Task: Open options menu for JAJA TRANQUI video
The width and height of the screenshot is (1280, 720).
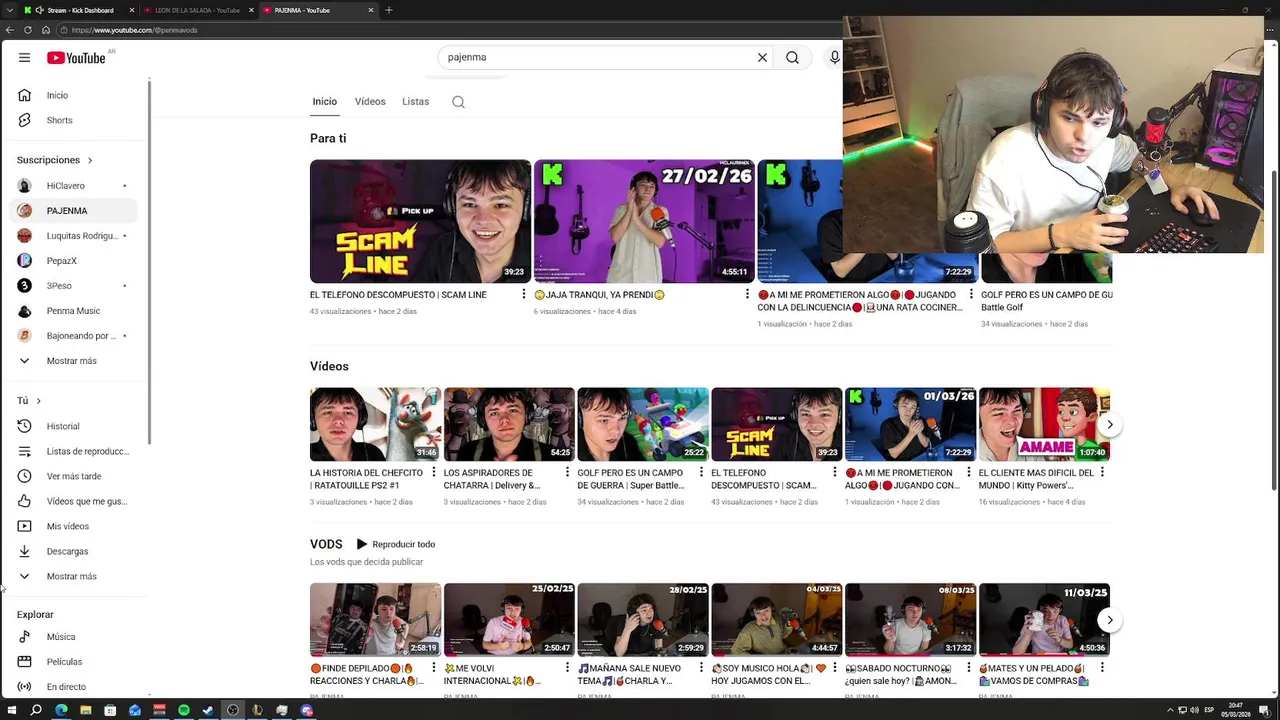Action: point(747,295)
